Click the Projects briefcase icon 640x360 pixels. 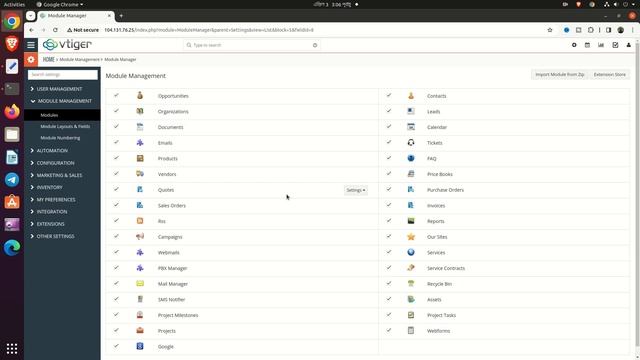pyautogui.click(x=140, y=331)
